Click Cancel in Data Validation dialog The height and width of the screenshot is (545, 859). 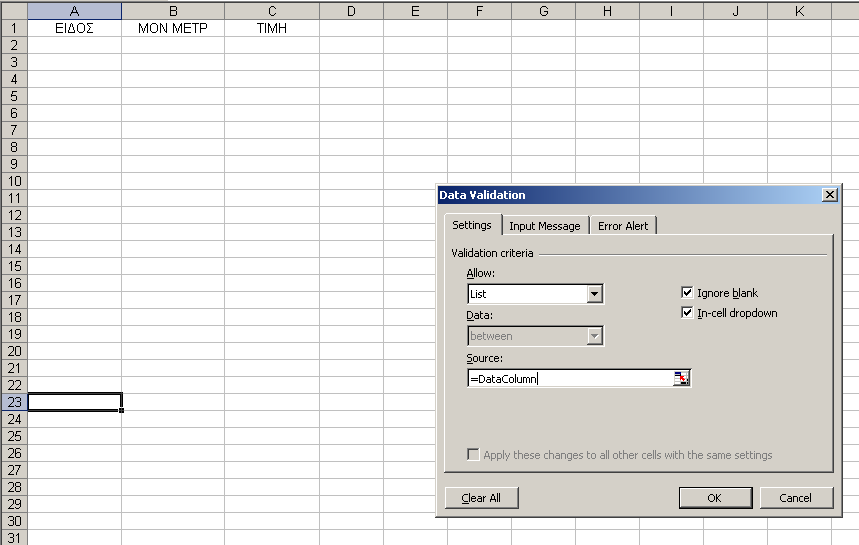point(795,498)
